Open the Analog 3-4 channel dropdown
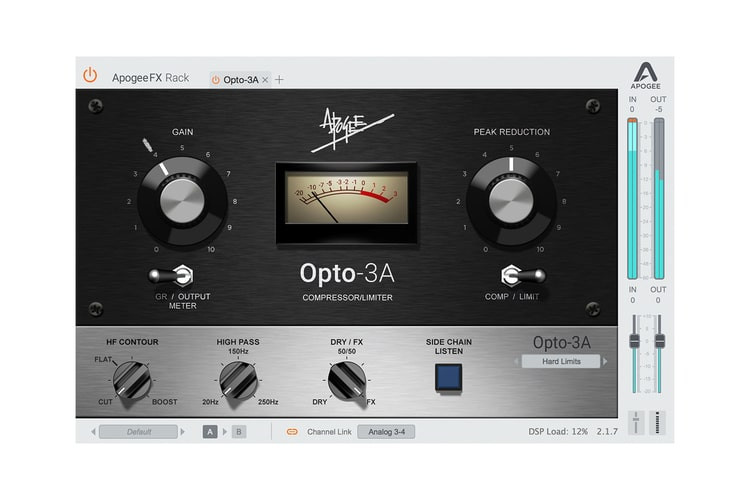The image size is (750, 500). pyautogui.click(x=386, y=432)
